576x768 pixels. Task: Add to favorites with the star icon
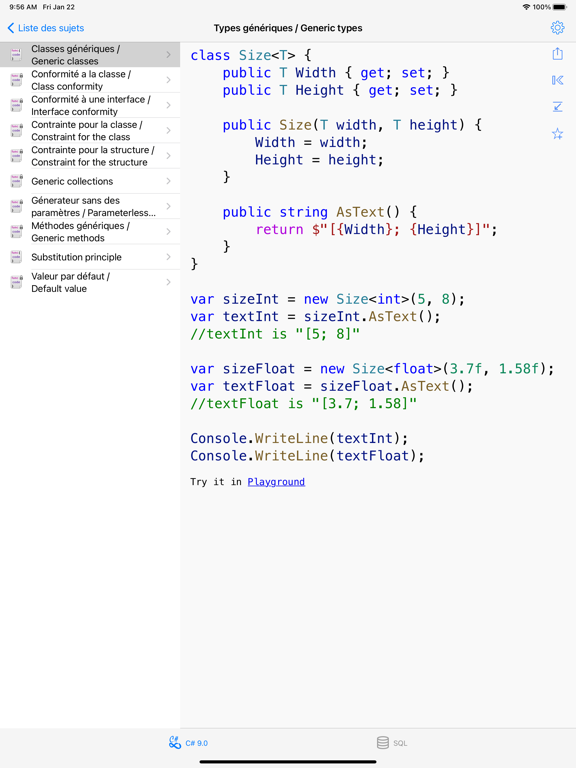(x=557, y=133)
